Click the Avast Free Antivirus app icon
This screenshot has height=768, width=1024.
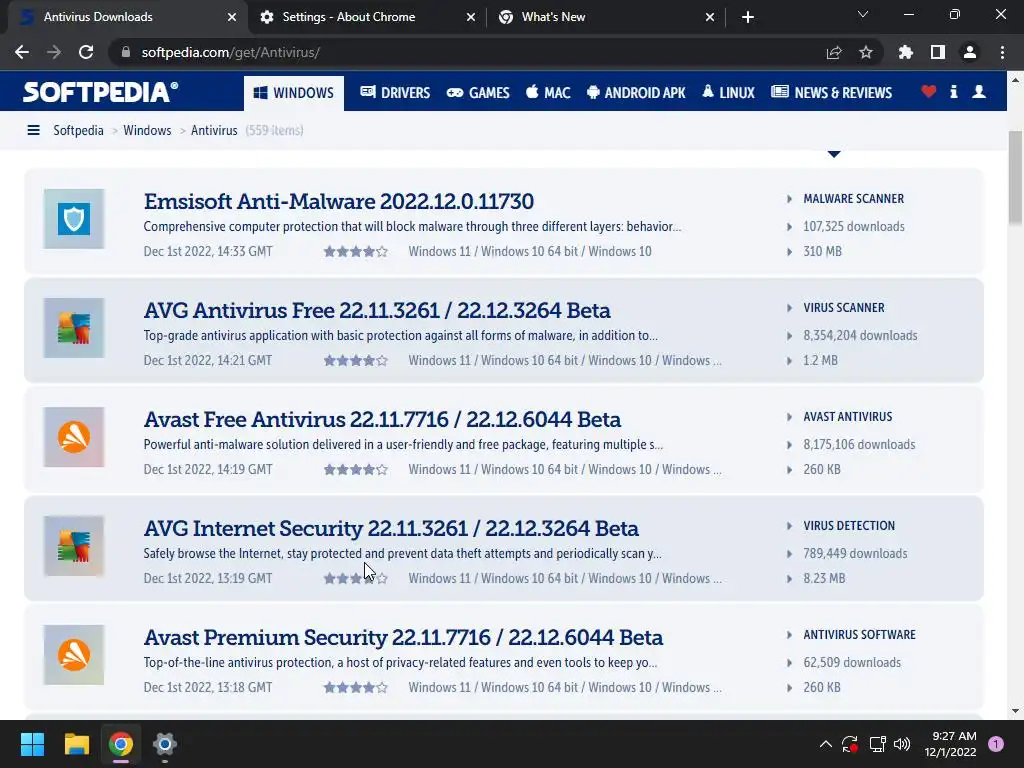pyautogui.click(x=74, y=437)
